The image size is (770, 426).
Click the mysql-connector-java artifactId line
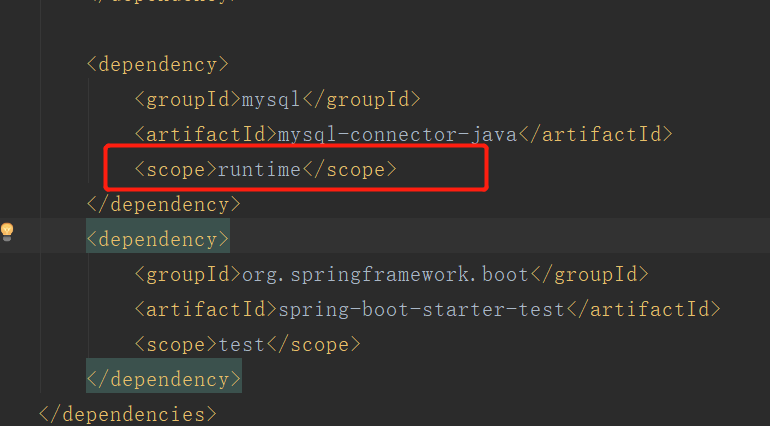pyautogui.click(x=403, y=135)
